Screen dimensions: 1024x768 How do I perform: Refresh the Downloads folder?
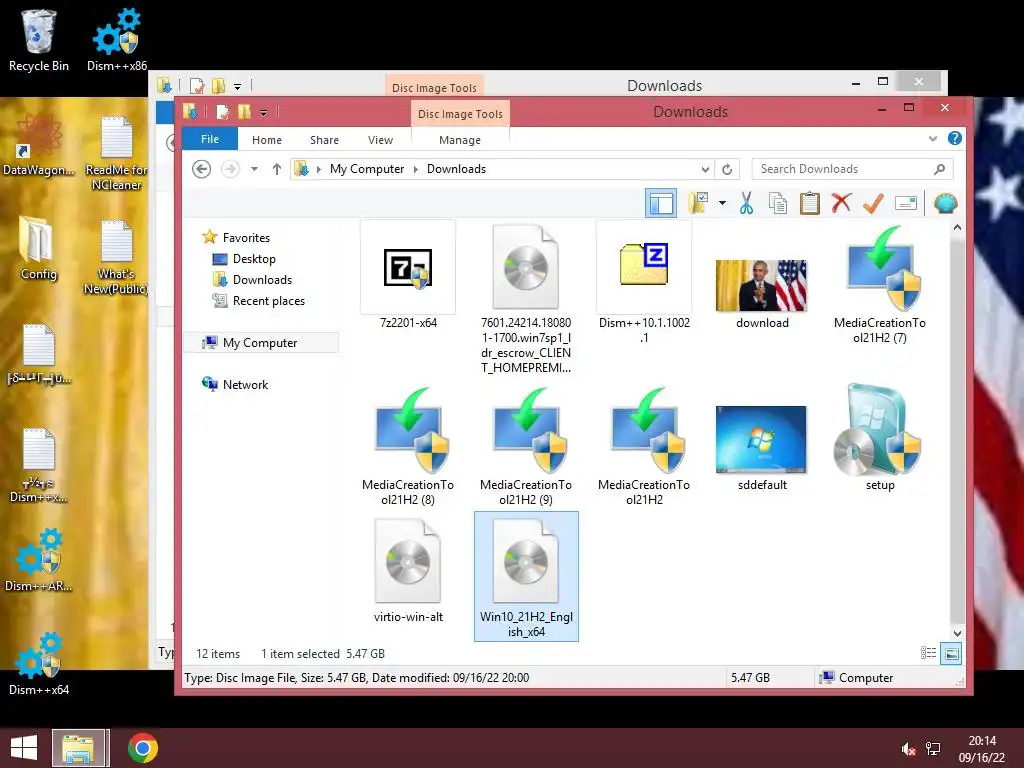point(727,170)
